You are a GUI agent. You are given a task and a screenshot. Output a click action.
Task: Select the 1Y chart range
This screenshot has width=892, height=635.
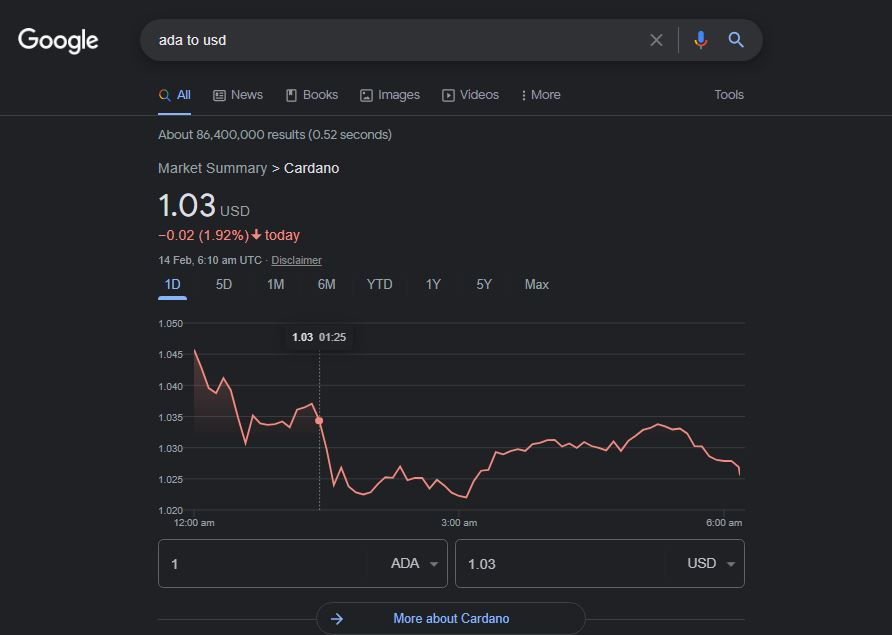(x=433, y=284)
